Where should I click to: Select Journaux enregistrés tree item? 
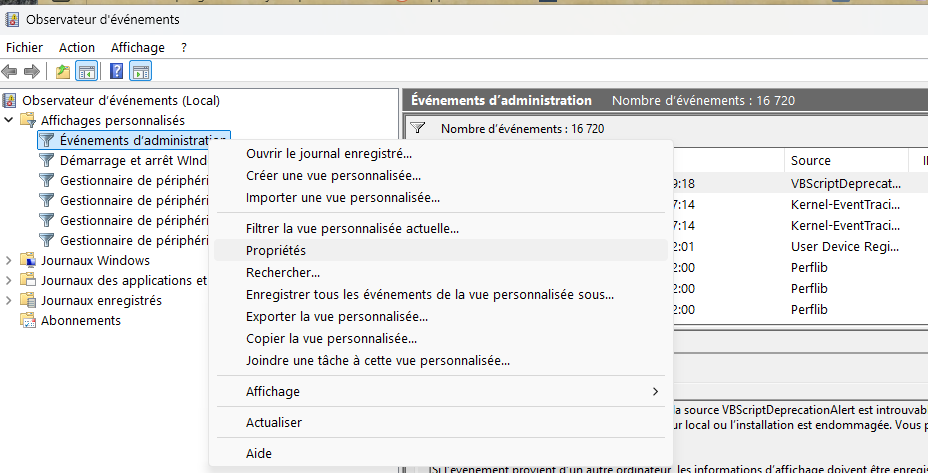coord(101,300)
